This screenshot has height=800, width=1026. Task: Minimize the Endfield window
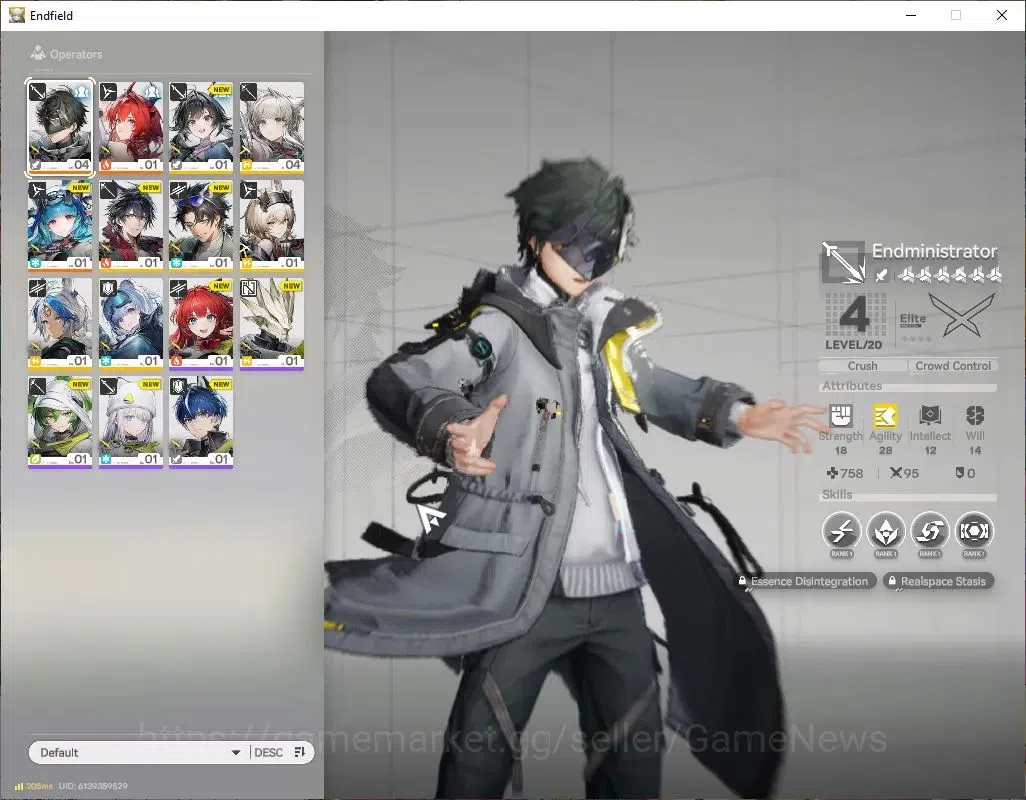pos(911,15)
